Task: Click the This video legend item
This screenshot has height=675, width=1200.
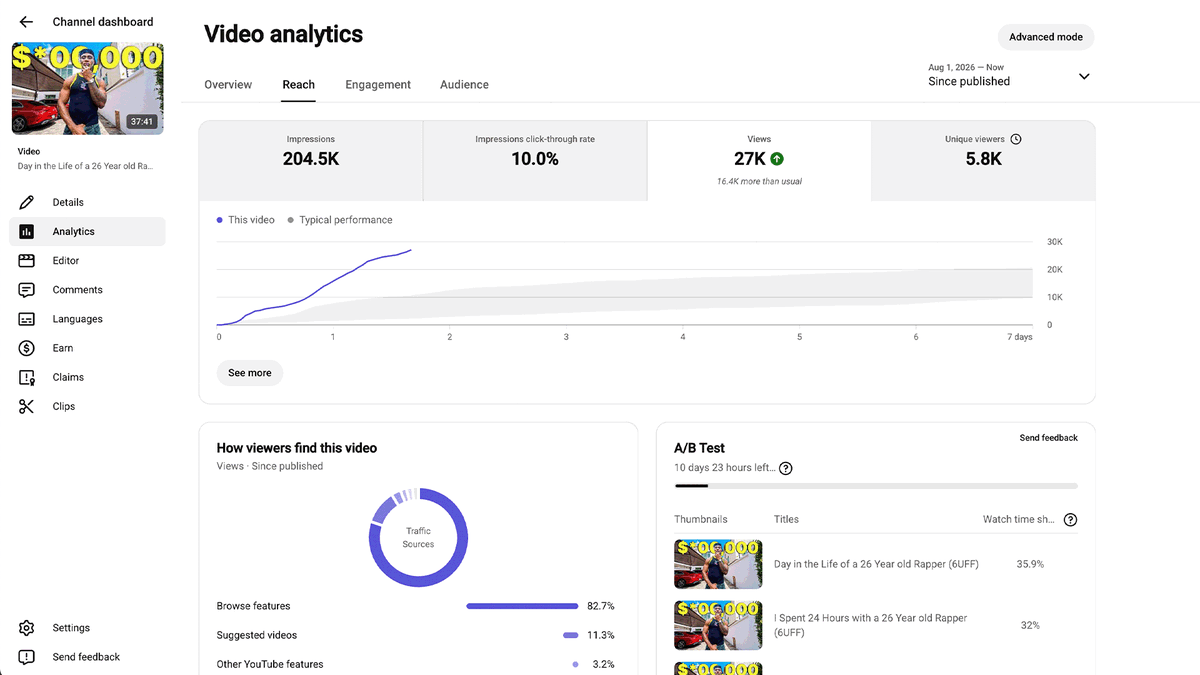Action: tap(246, 220)
